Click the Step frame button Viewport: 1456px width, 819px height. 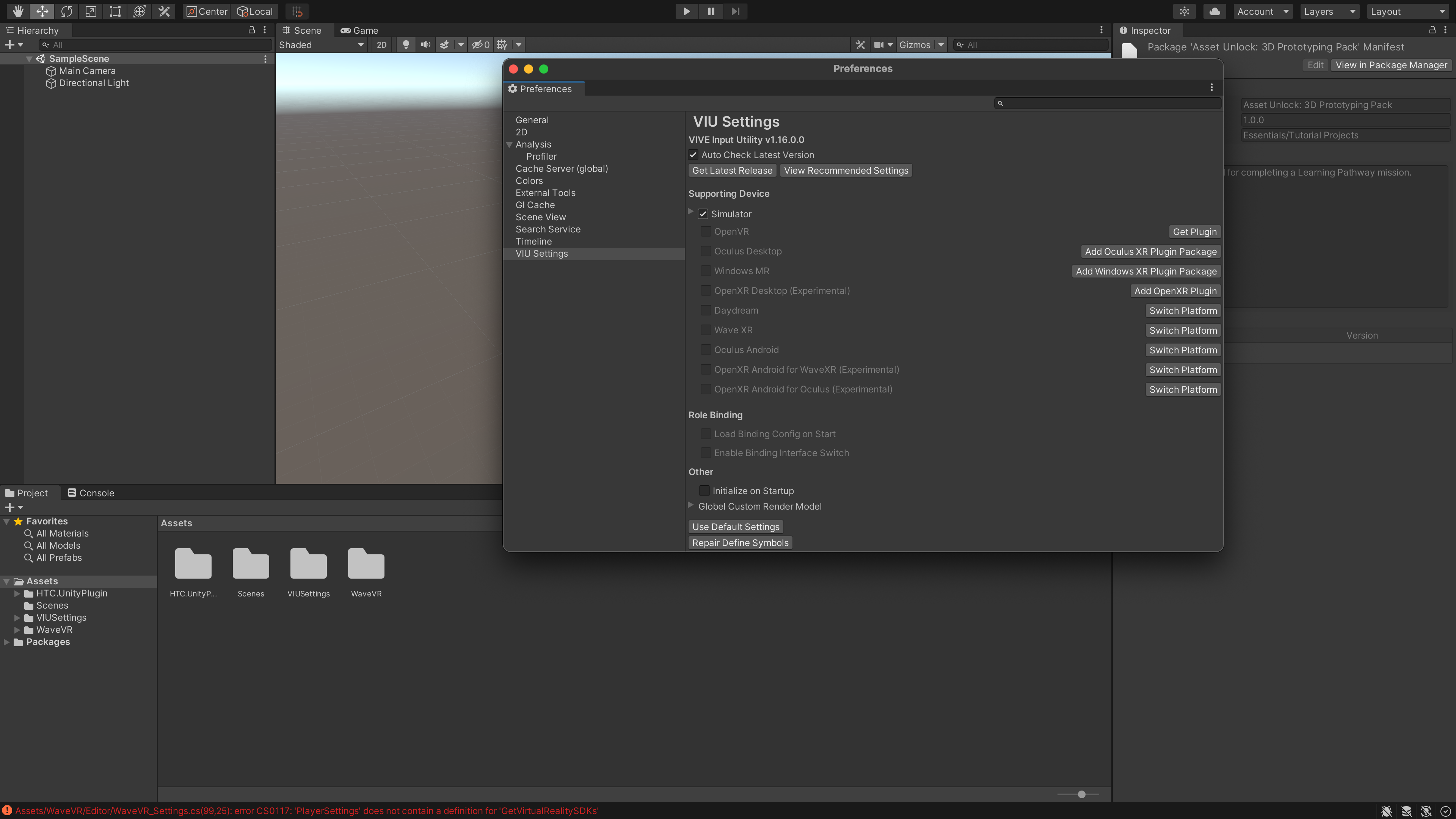pyautogui.click(x=735, y=11)
